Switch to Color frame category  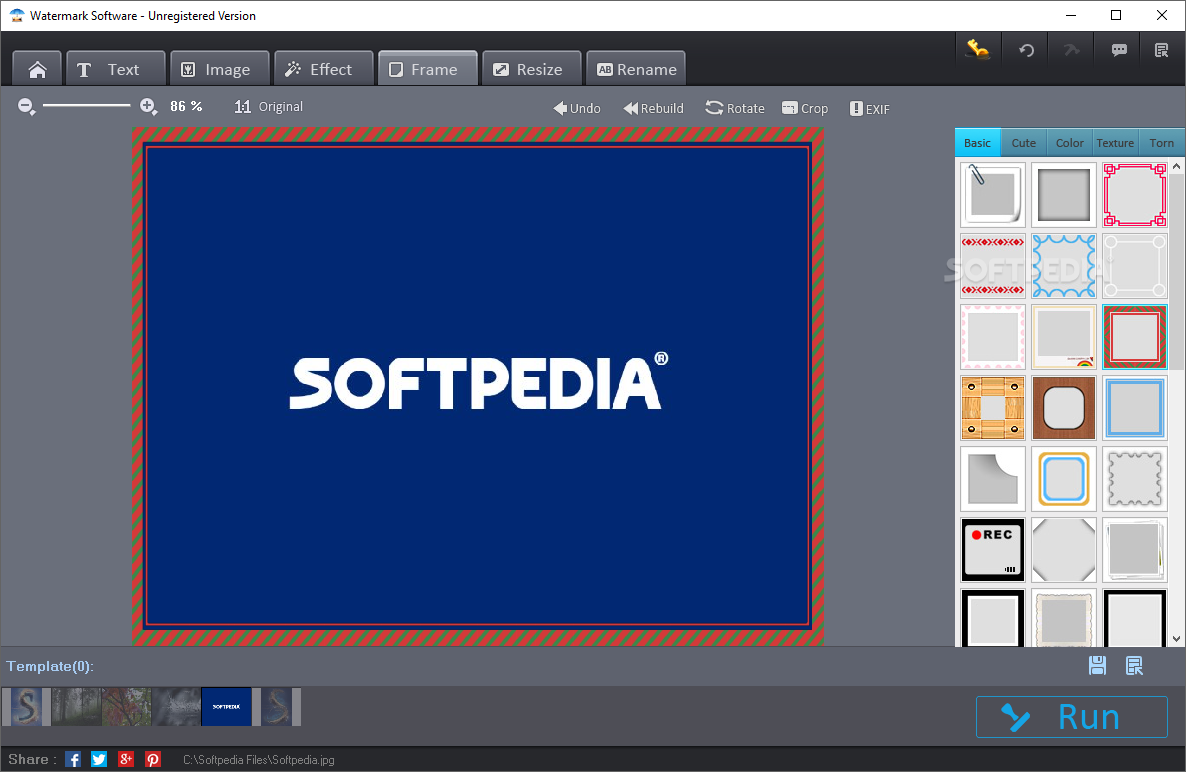click(1070, 143)
